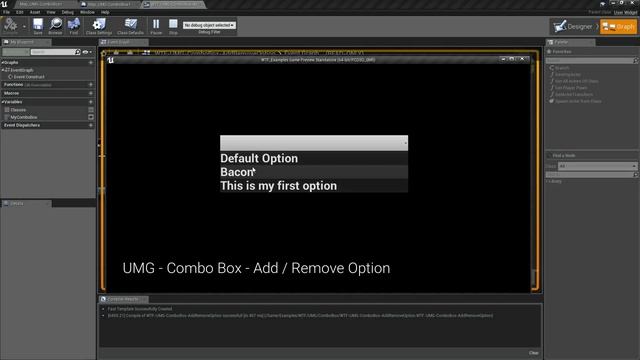This screenshot has height=360, width=640.
Task: Click the Compile toolbar icon
Action: (11, 25)
